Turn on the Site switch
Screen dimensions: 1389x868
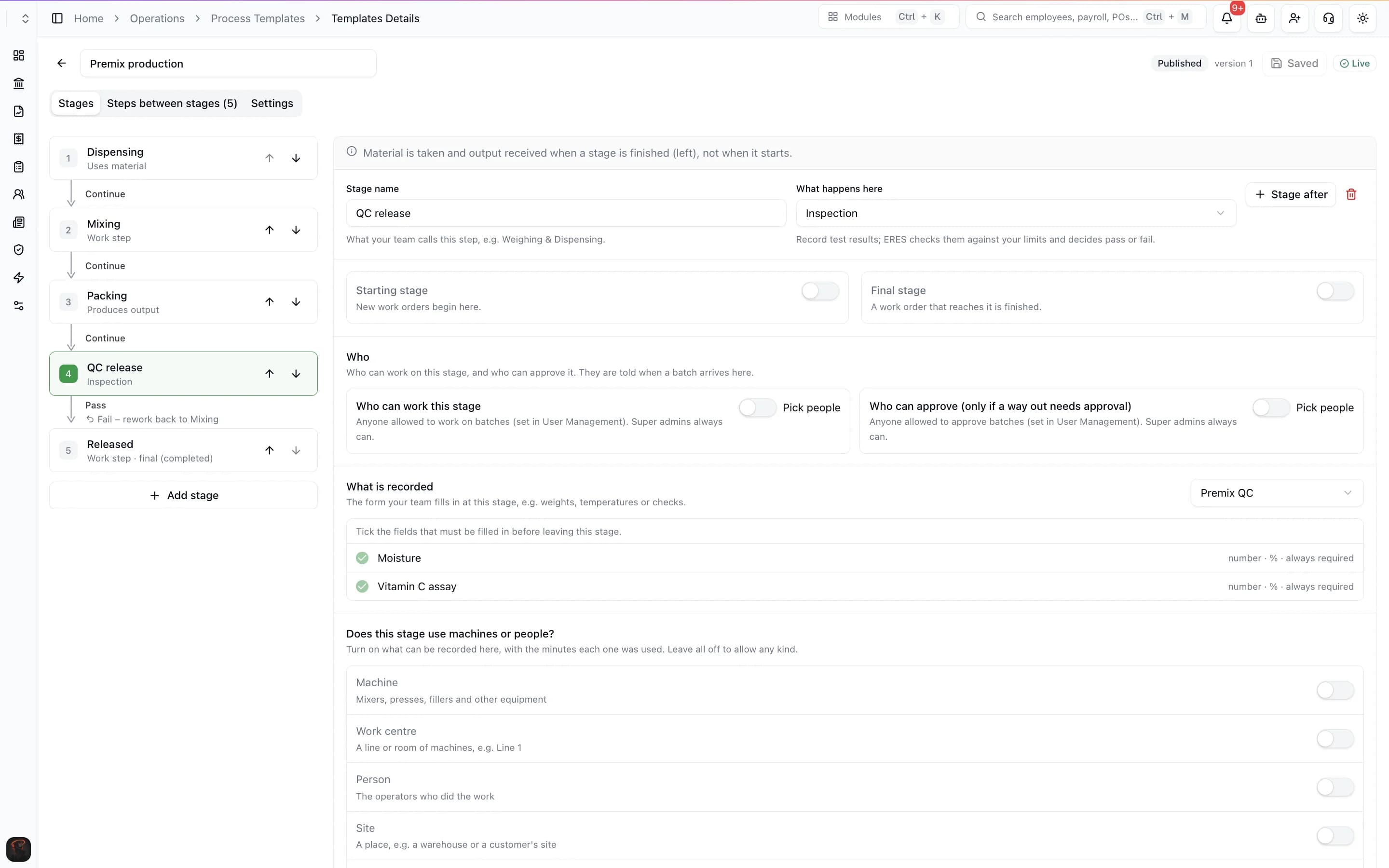pos(1335,836)
